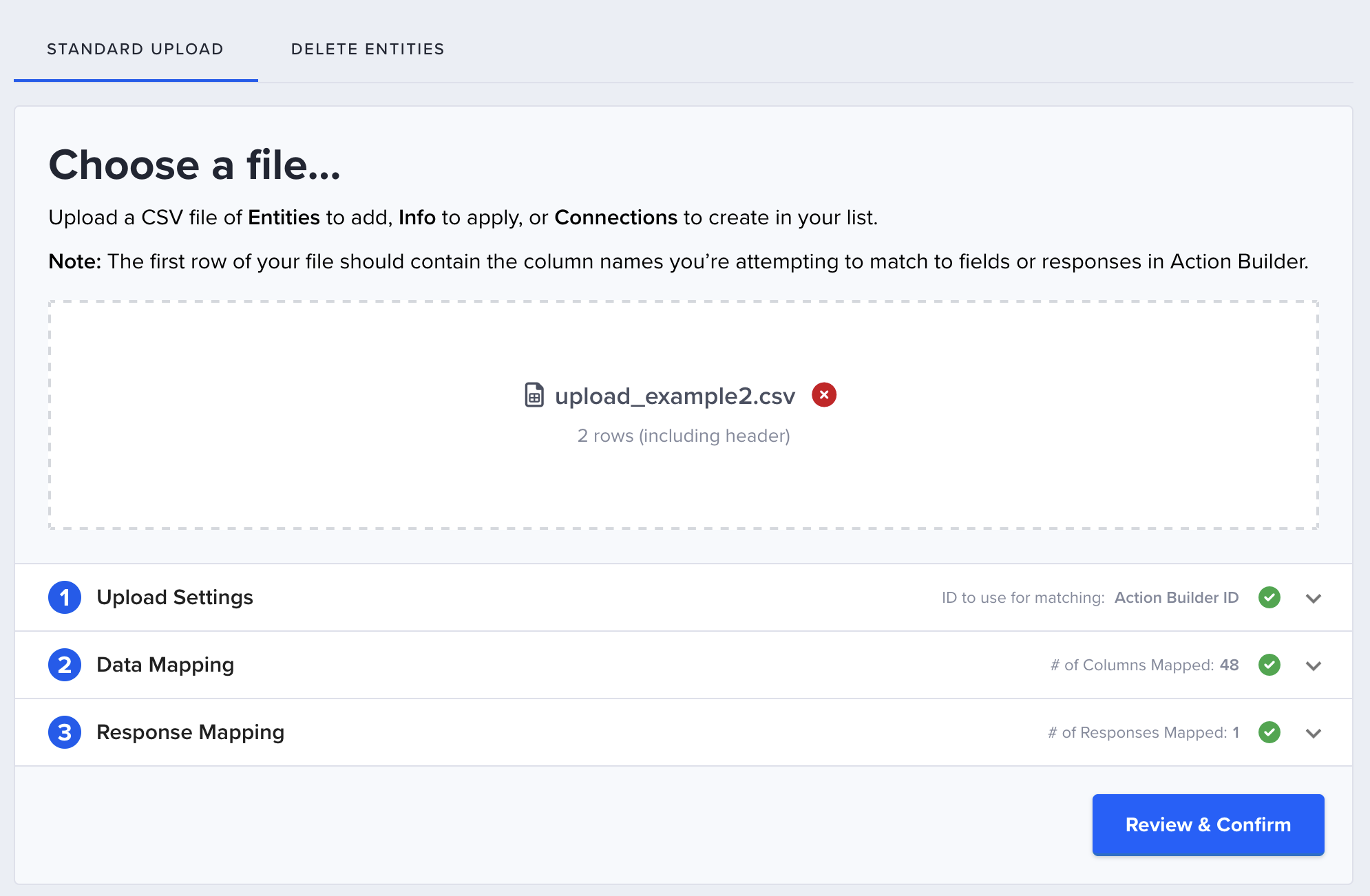Click the step 1 number badge
The image size is (1370, 896).
65,597
